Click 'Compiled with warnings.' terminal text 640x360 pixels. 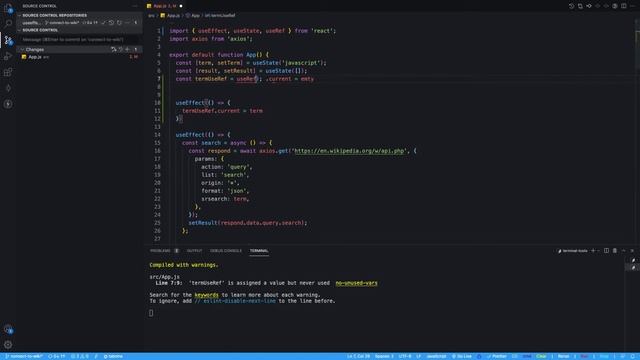click(184, 265)
